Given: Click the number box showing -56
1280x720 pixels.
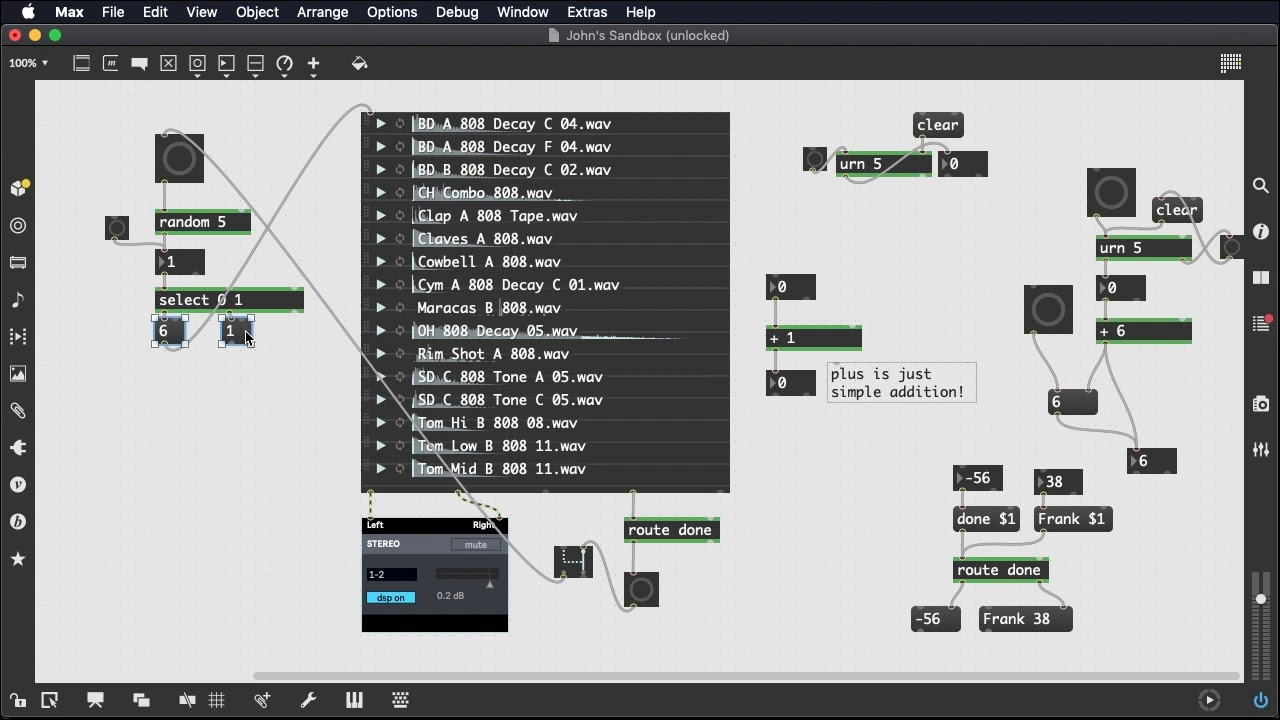Looking at the screenshot, I should point(978,478).
